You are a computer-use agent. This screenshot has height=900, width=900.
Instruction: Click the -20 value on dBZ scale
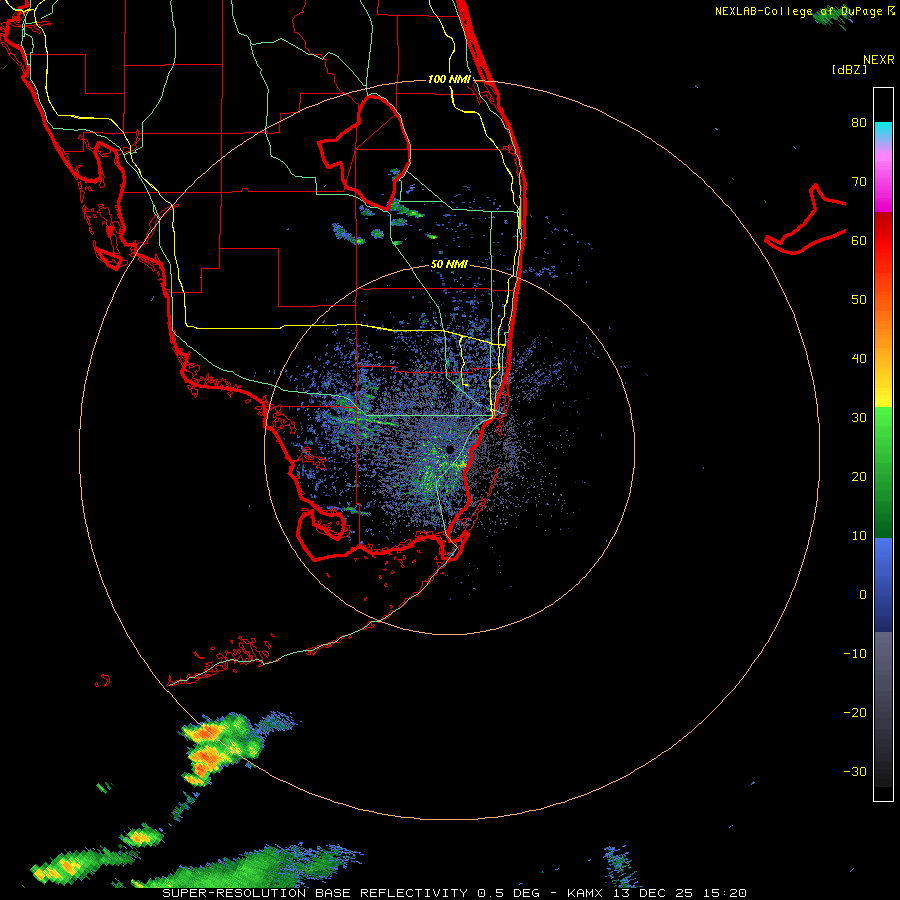[855, 712]
